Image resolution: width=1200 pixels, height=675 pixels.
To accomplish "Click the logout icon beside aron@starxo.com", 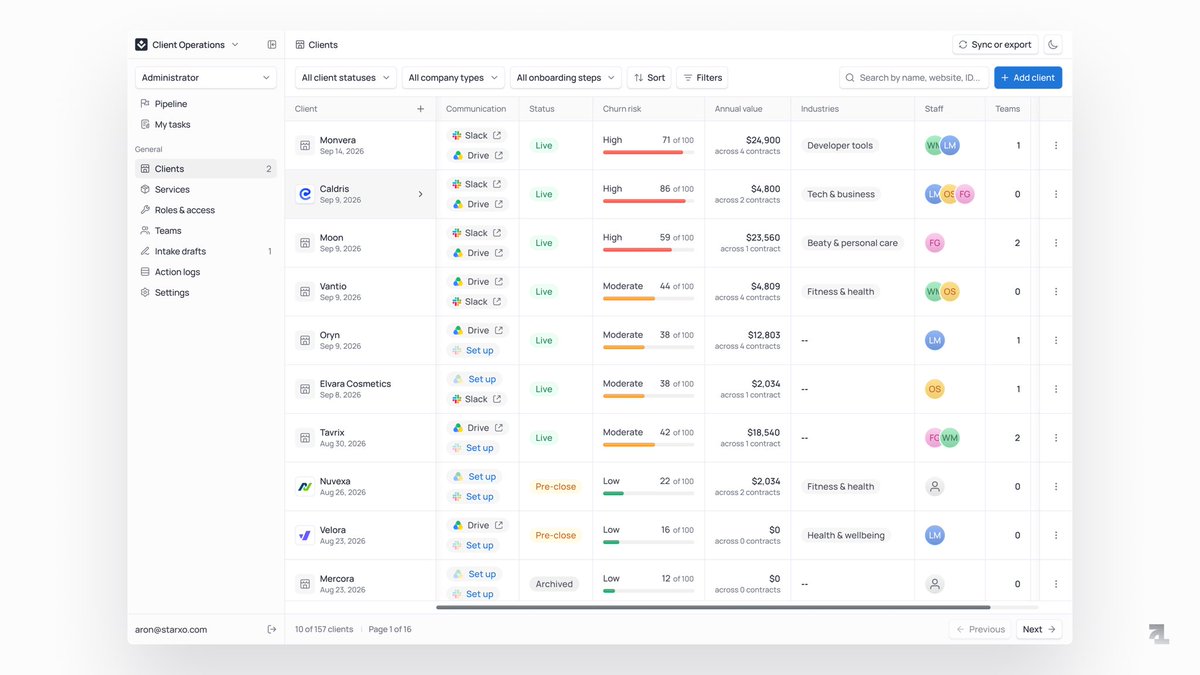I will [272, 629].
